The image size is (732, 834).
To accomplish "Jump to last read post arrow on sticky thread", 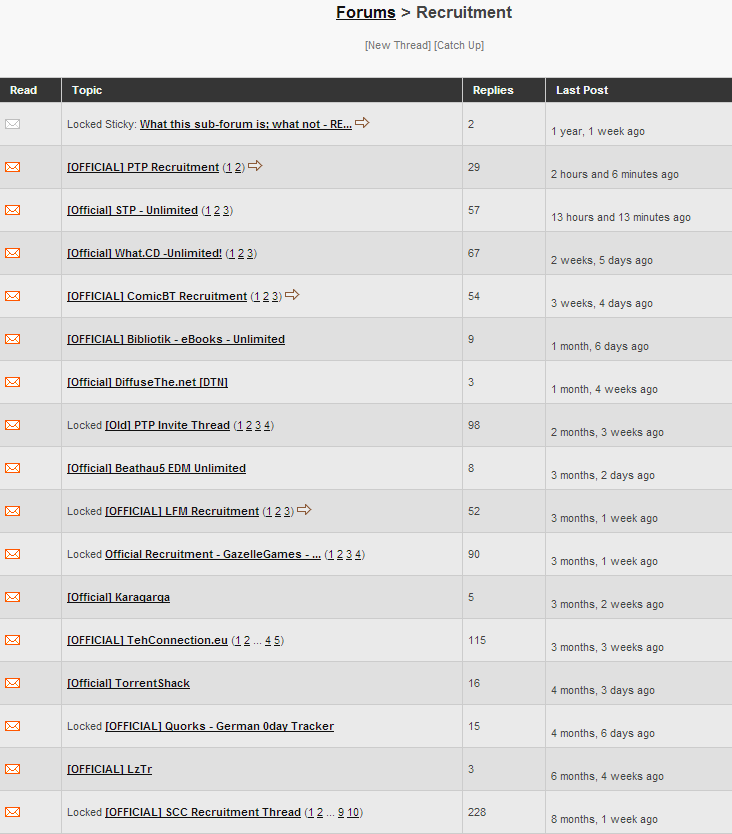I will (x=362, y=123).
